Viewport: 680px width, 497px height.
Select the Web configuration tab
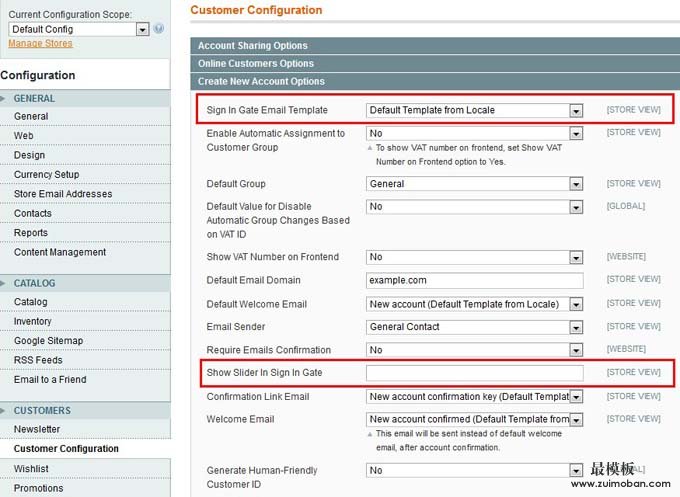click(24, 136)
